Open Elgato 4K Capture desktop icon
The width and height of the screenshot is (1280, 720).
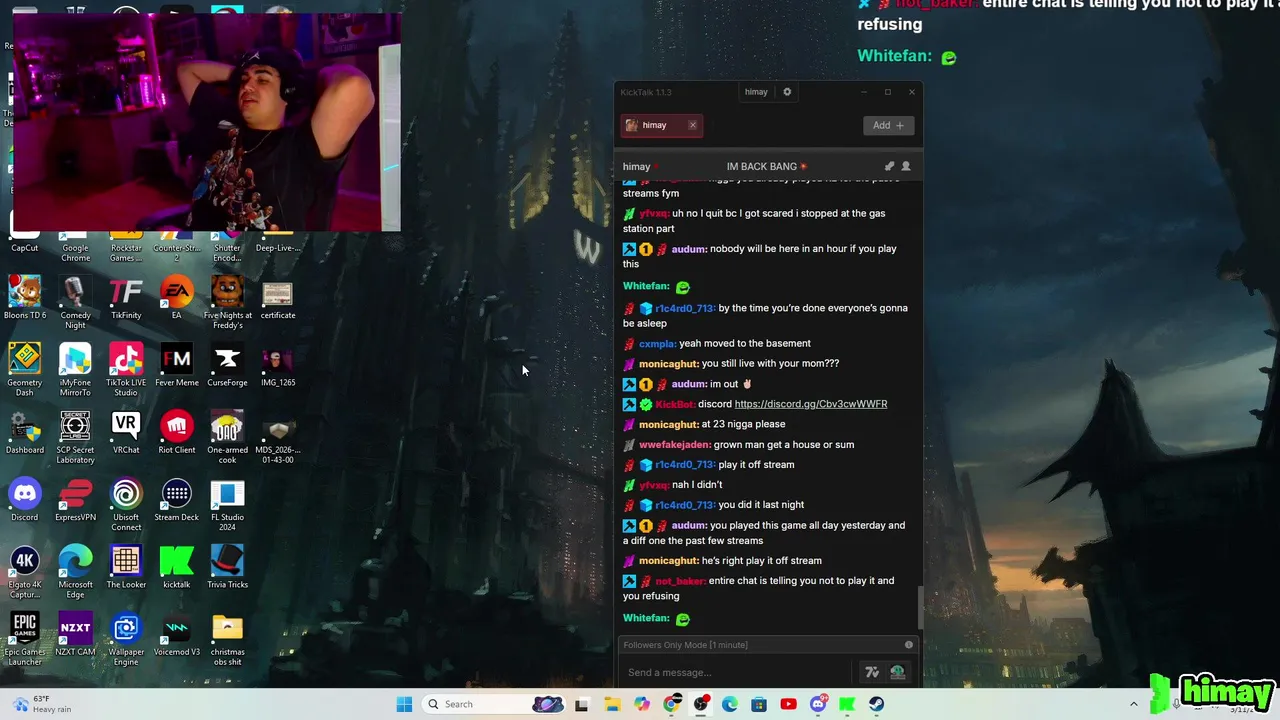pos(25,571)
